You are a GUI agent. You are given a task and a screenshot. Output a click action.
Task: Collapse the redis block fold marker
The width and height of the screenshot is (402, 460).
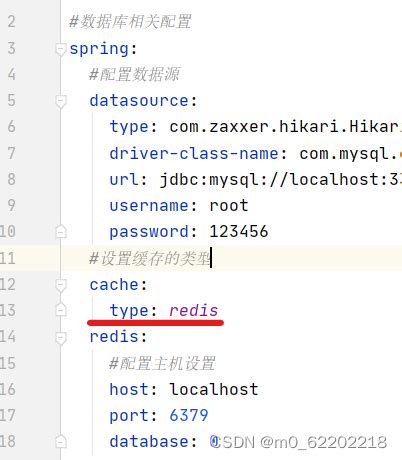[x=61, y=338]
